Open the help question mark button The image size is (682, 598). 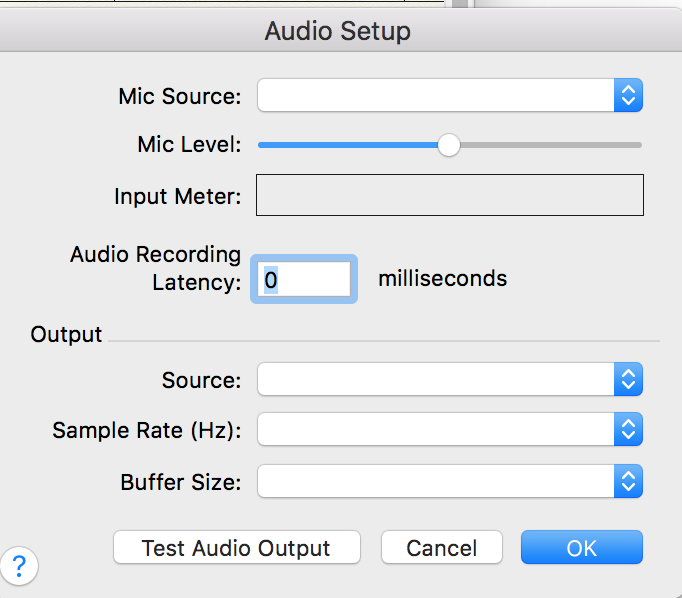pos(20,567)
